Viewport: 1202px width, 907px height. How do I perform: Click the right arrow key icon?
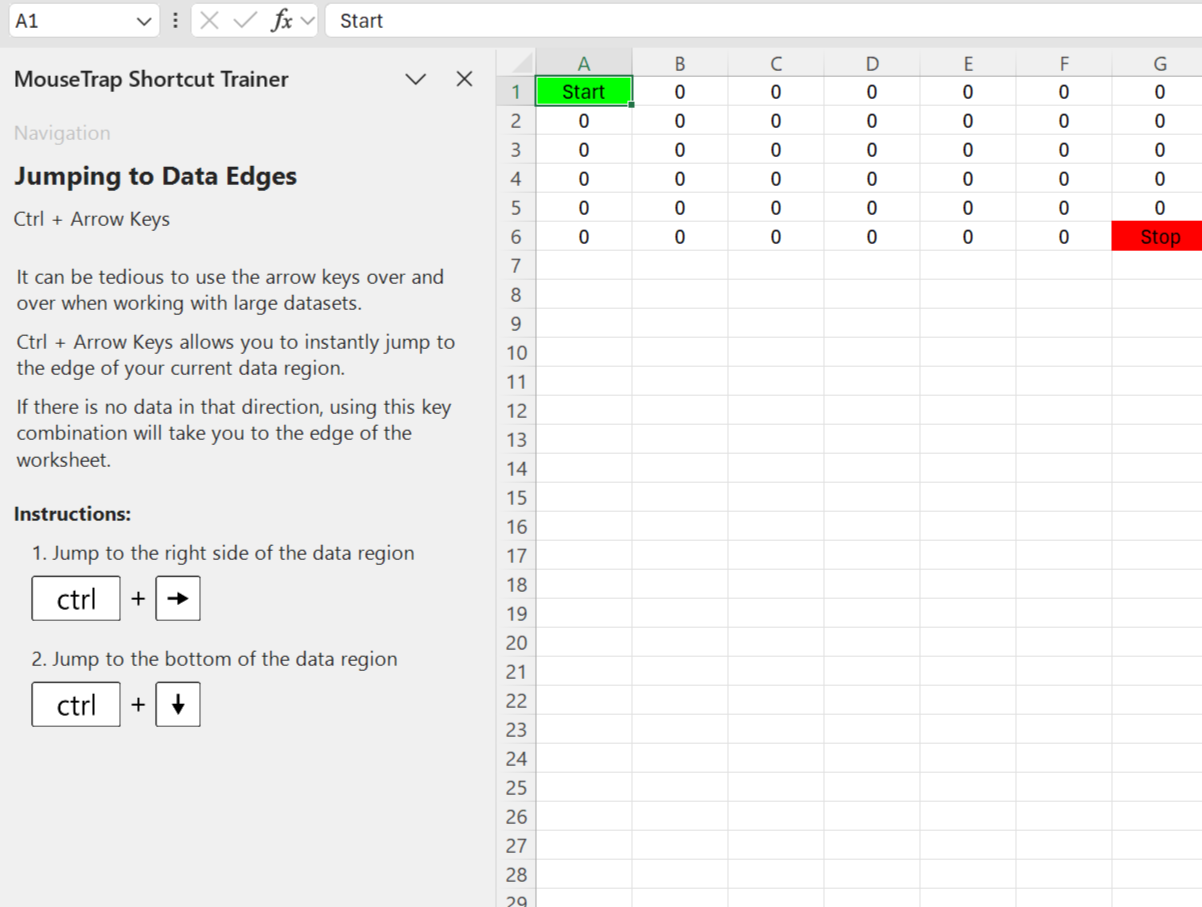tap(178, 598)
